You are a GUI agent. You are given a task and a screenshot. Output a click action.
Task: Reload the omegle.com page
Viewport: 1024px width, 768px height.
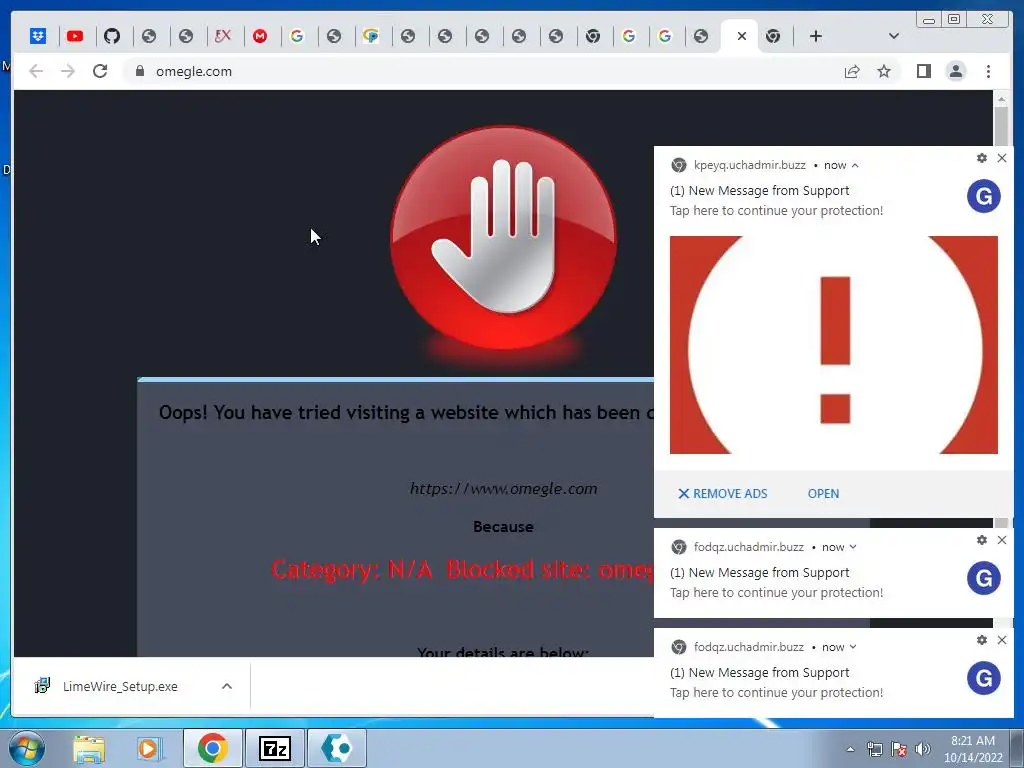(x=100, y=71)
